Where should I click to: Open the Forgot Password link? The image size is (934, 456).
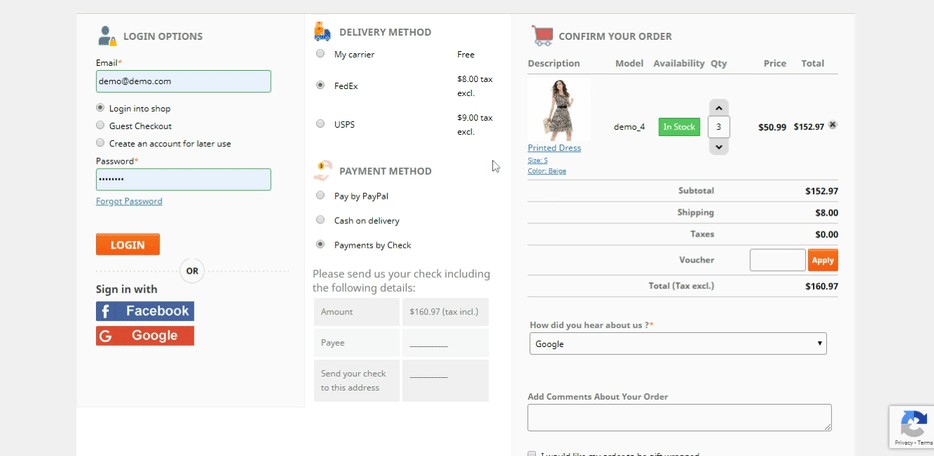click(129, 201)
